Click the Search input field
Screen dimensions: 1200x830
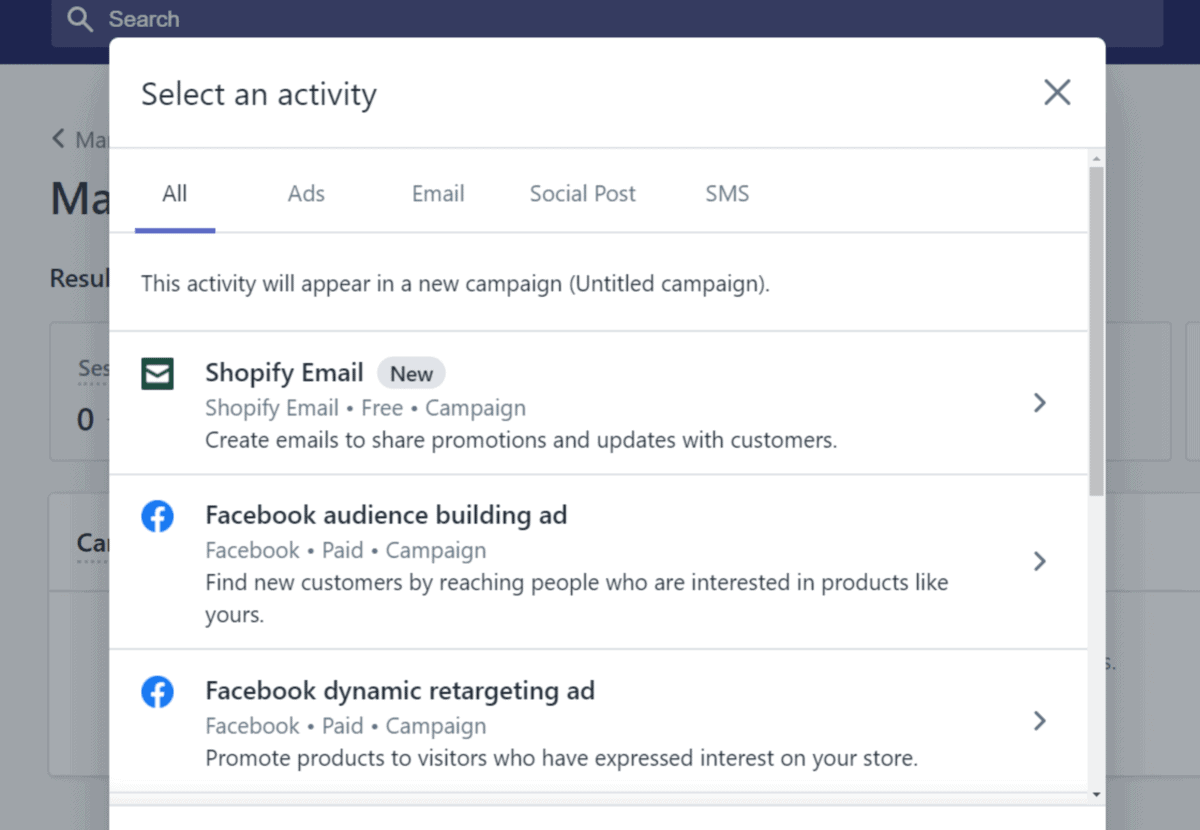(607, 20)
